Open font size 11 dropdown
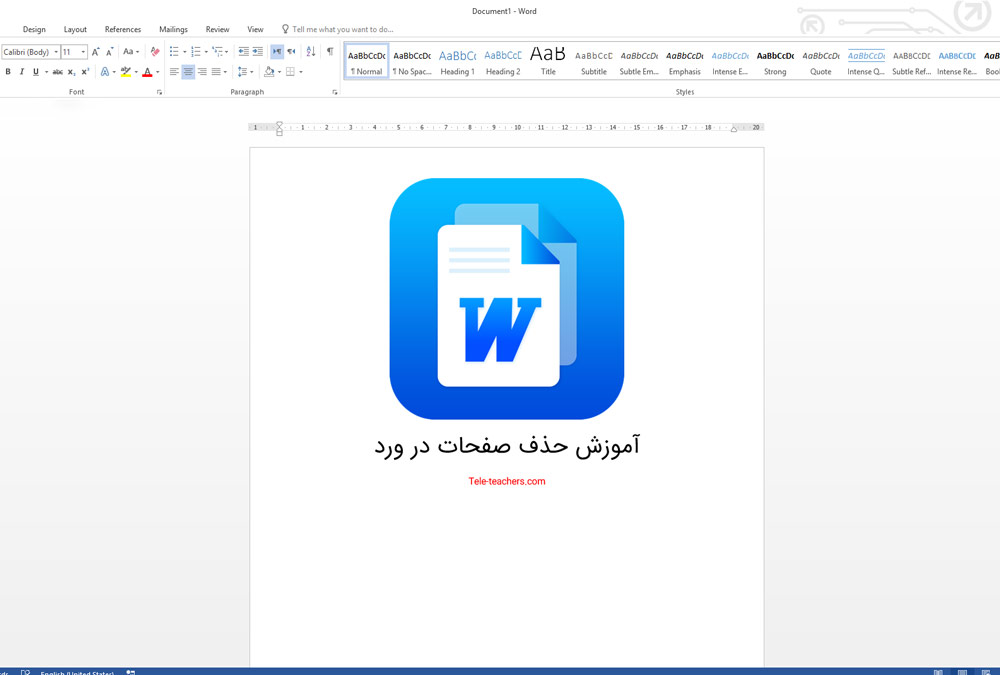Screen dimensions: 1000x675 (83, 52)
